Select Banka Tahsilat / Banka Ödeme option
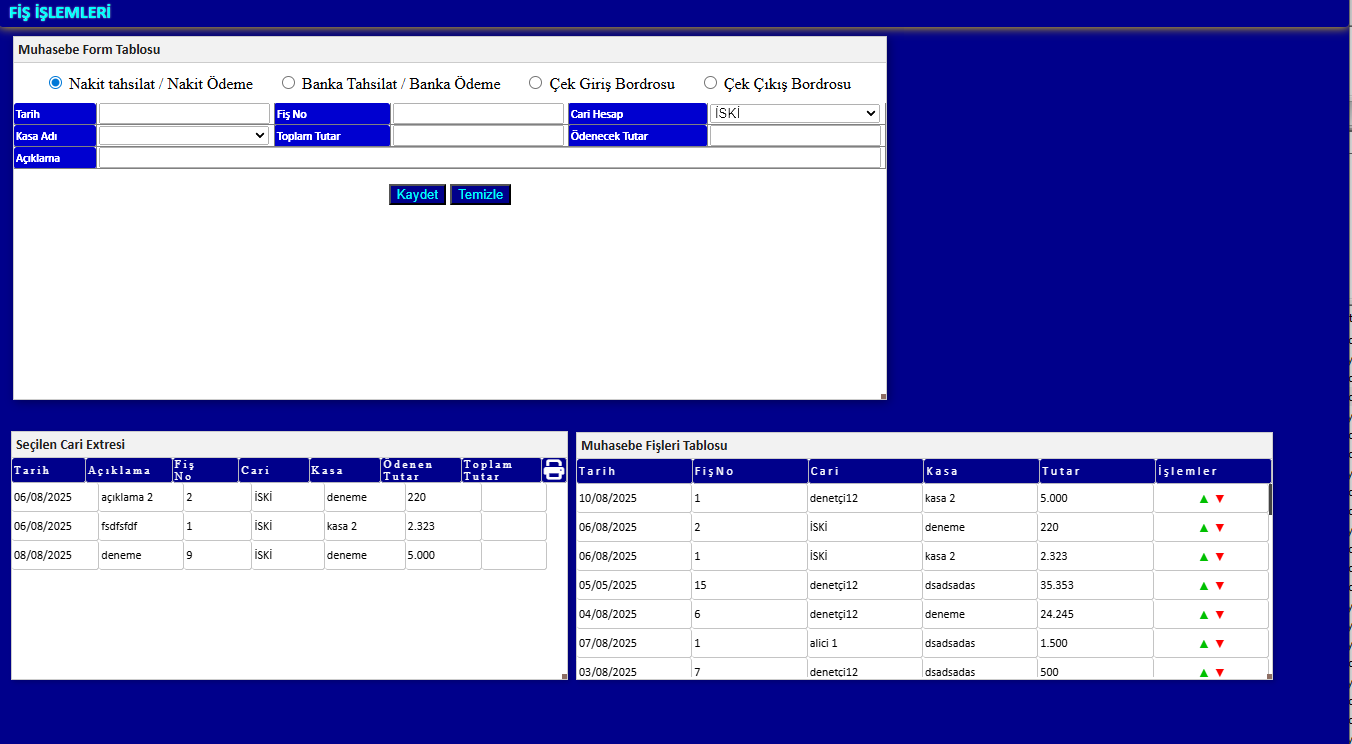The width and height of the screenshot is (1352, 744). tap(289, 83)
